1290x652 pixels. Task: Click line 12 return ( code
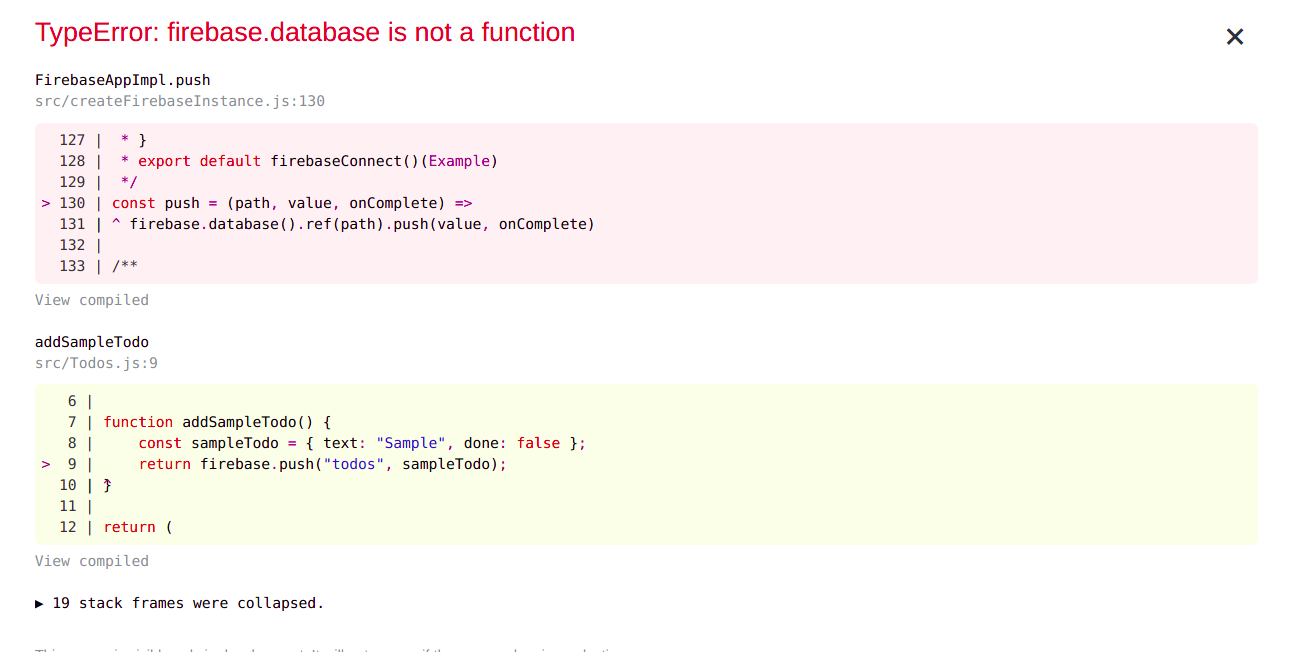coord(138,527)
